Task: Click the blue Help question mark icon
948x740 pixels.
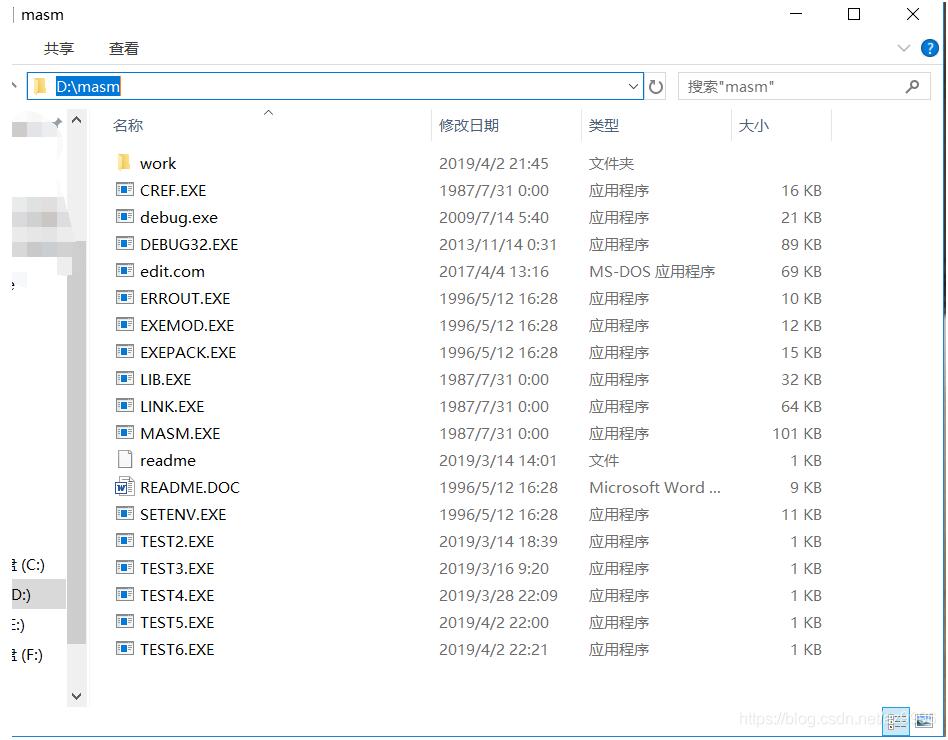Action: [930, 47]
